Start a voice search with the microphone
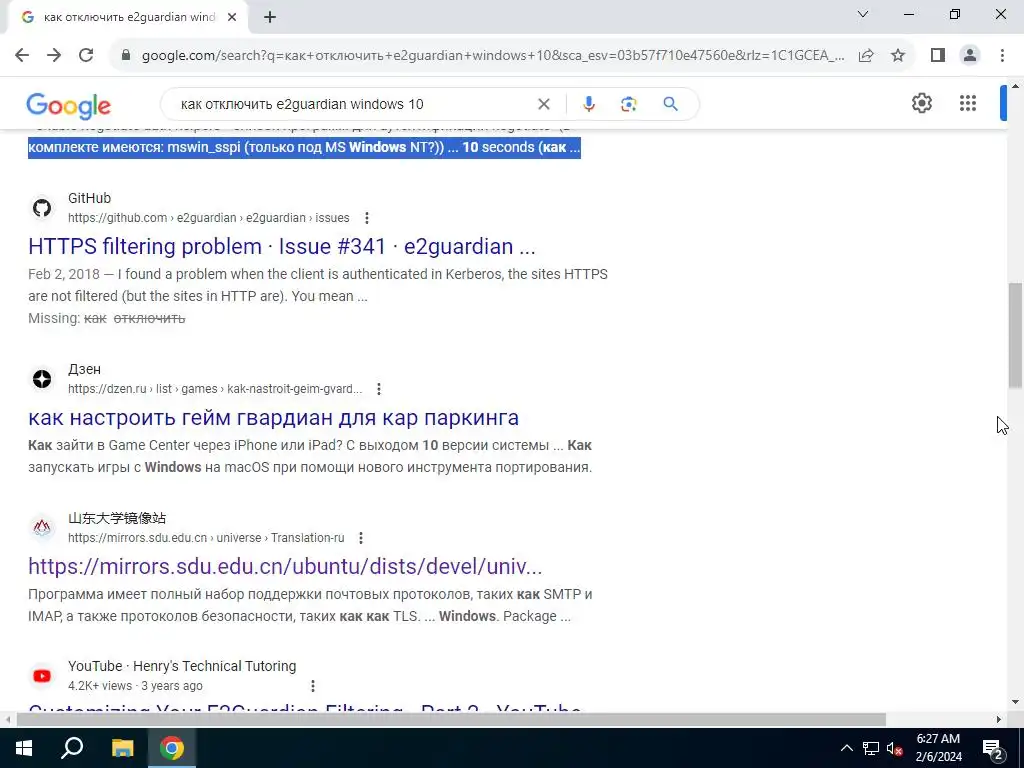1024x768 pixels. pos(588,104)
